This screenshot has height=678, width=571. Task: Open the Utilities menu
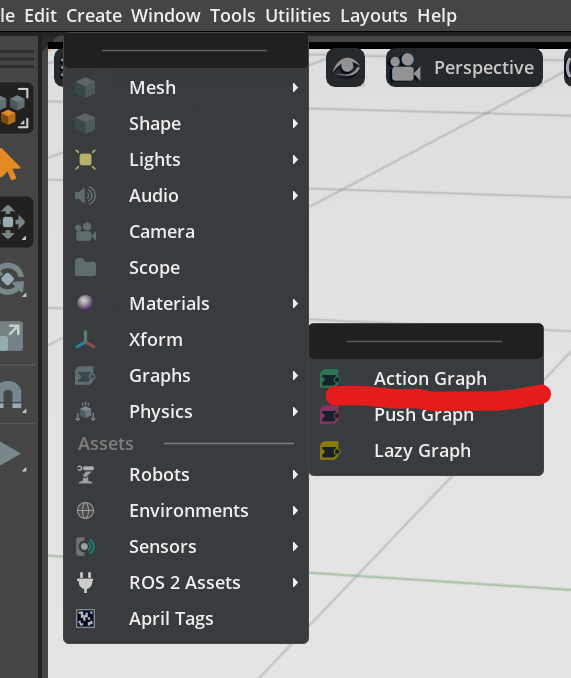pyautogui.click(x=298, y=16)
